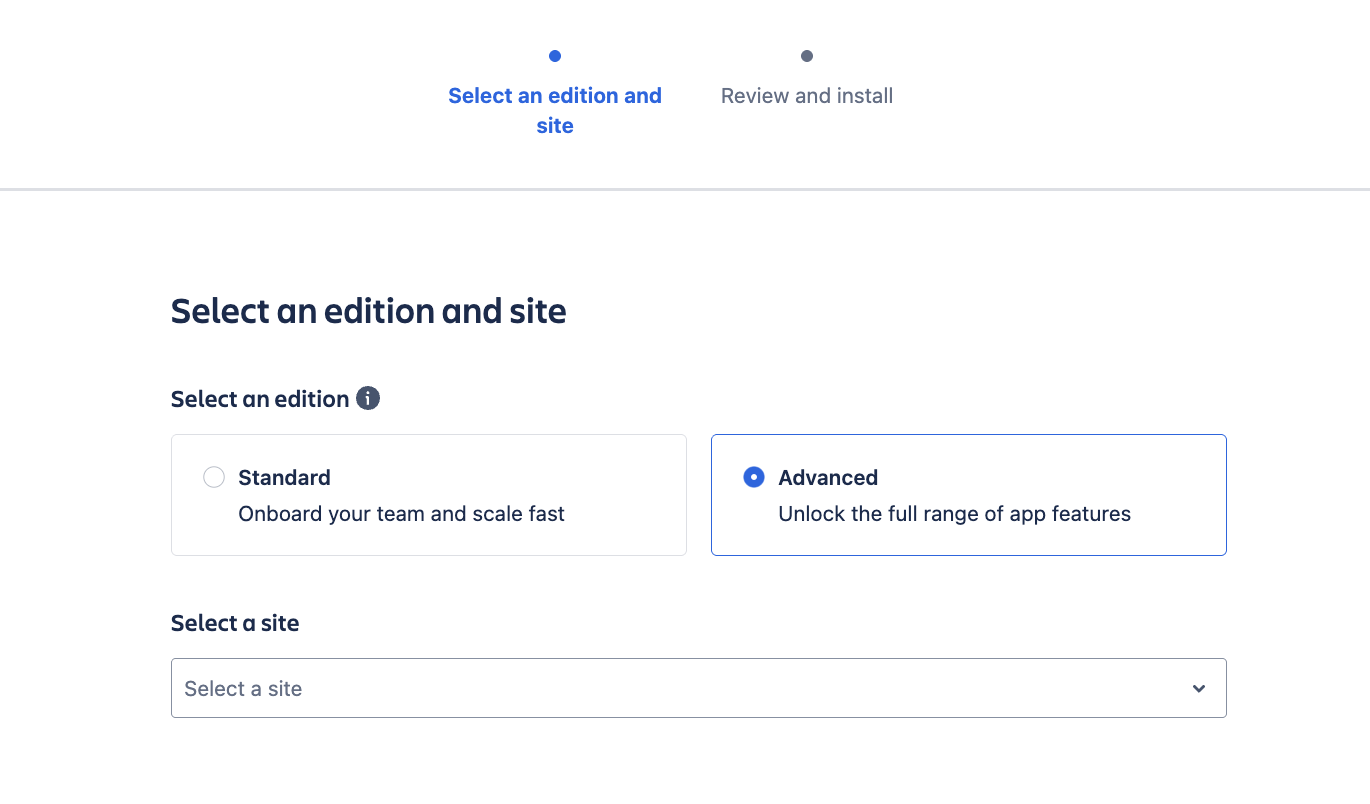Click the 'Select a site' placeholder text
This screenshot has height=804, width=1370.
pos(243,689)
